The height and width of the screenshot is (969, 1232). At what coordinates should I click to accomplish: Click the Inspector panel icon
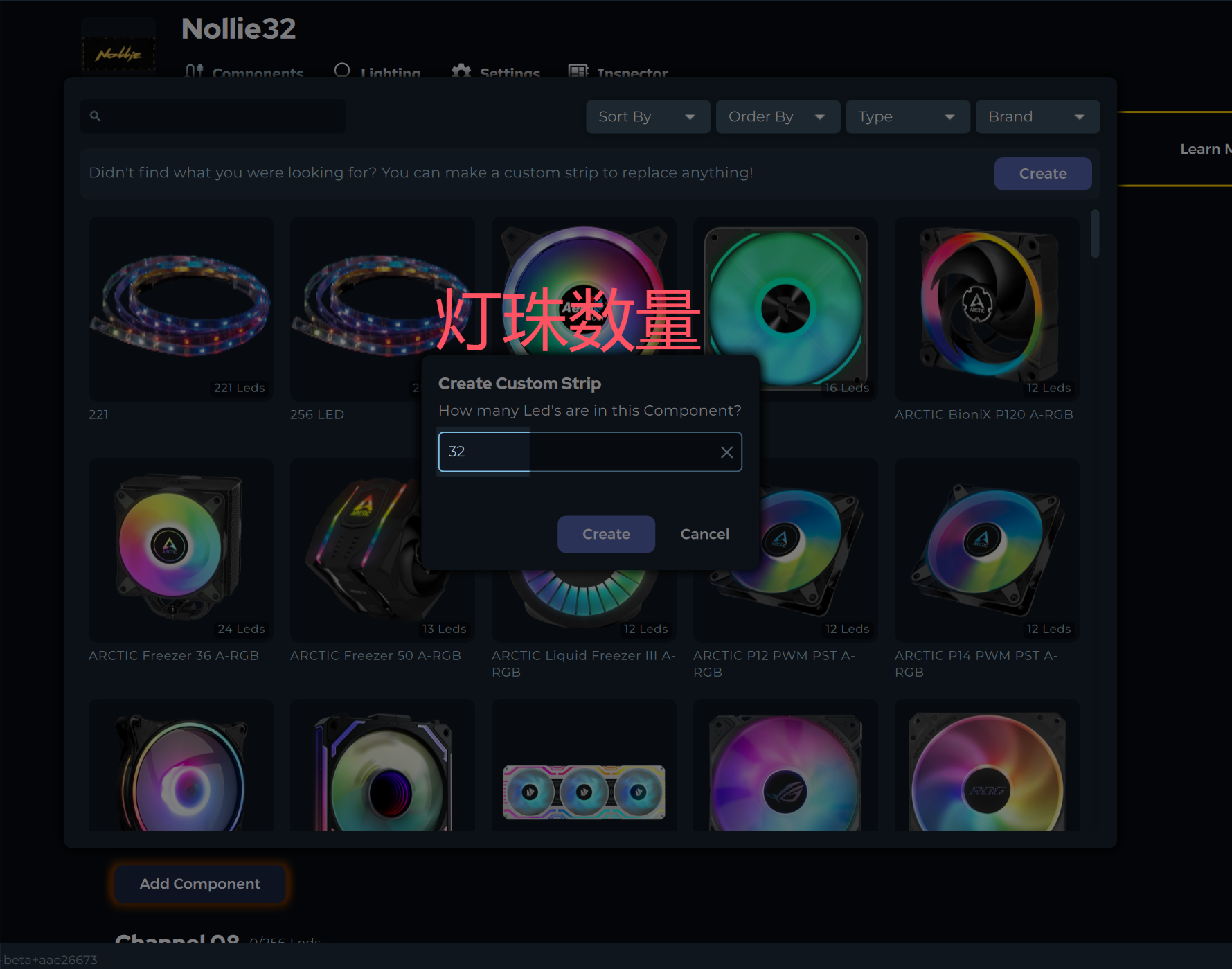[578, 71]
